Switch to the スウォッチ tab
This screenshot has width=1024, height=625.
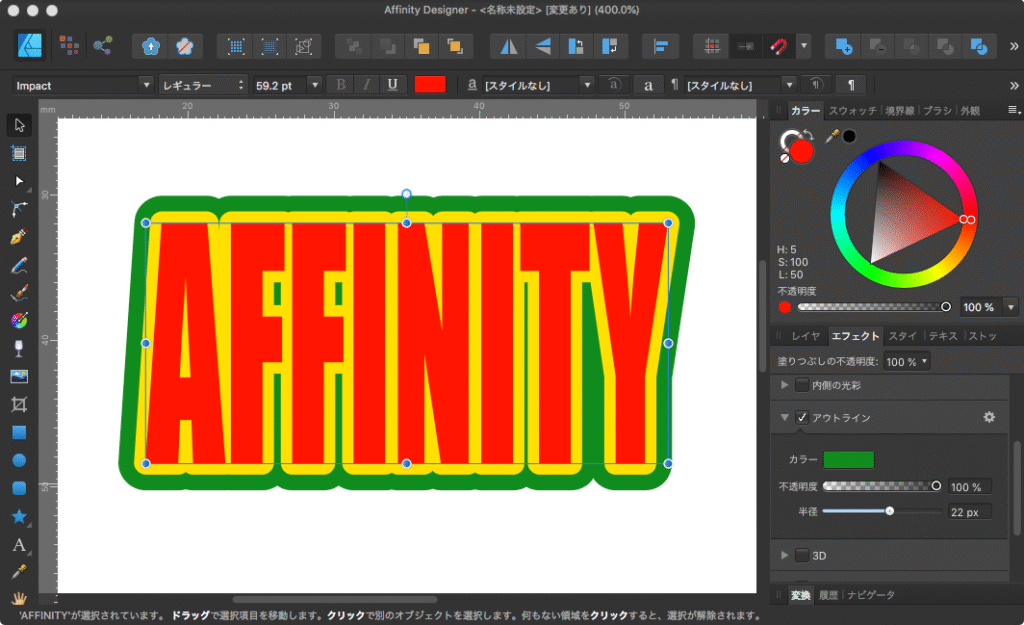pos(852,110)
